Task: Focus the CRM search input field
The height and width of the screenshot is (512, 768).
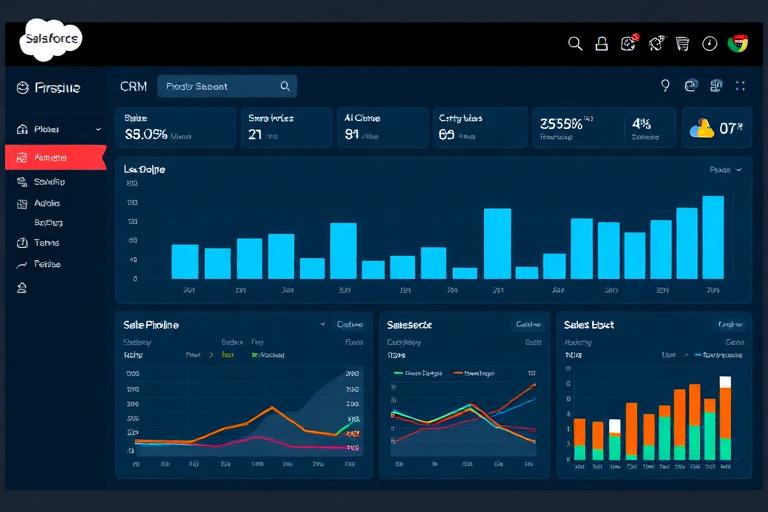Action: point(227,86)
